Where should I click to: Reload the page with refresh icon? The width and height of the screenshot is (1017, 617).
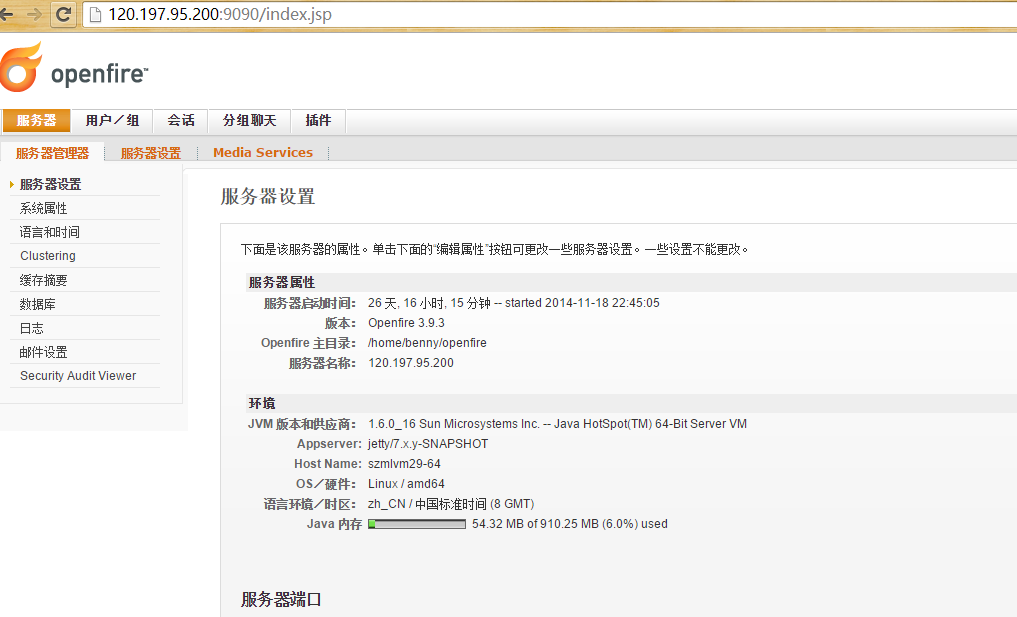click(63, 14)
